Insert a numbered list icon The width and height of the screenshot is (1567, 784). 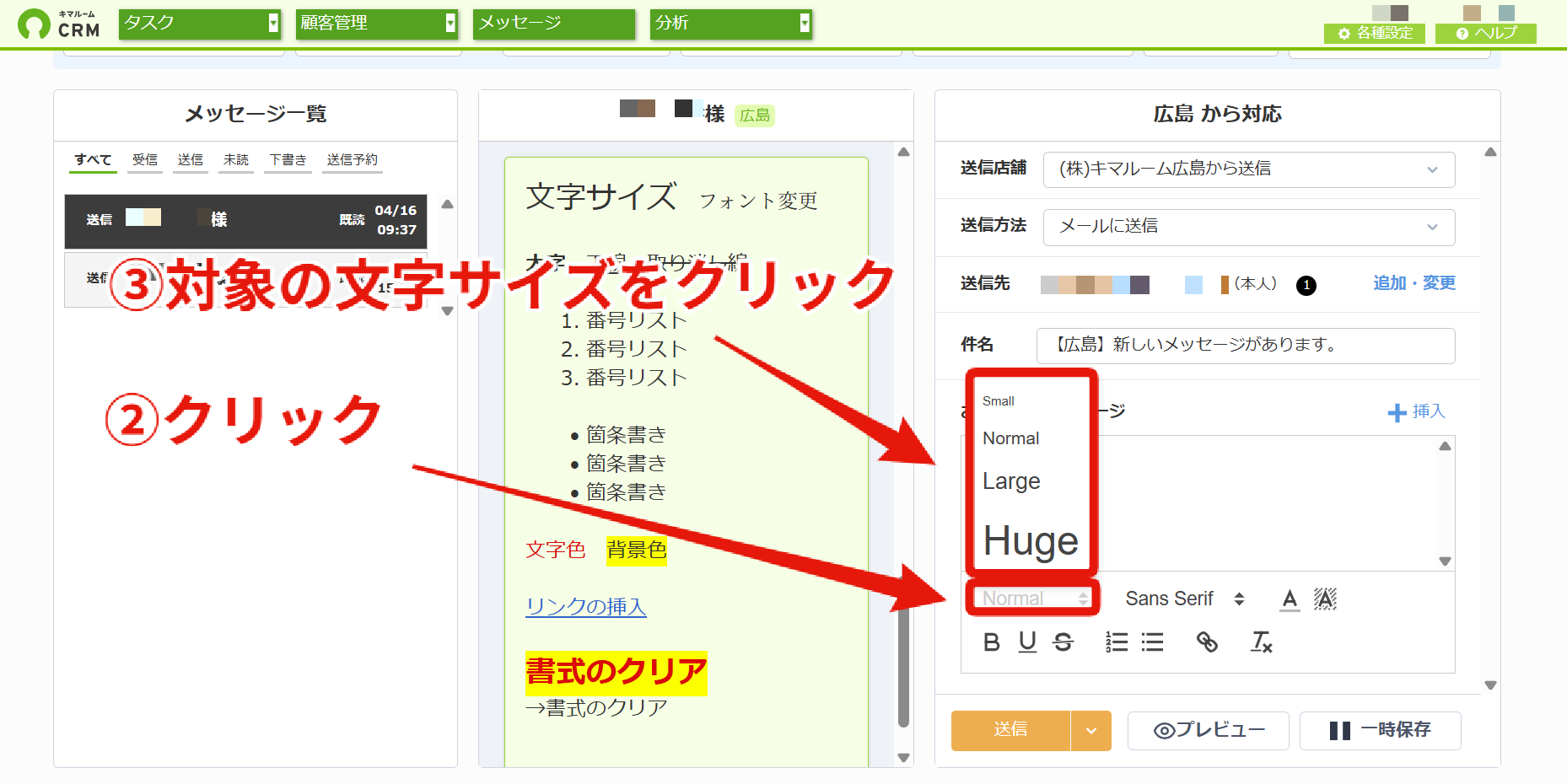[1117, 642]
